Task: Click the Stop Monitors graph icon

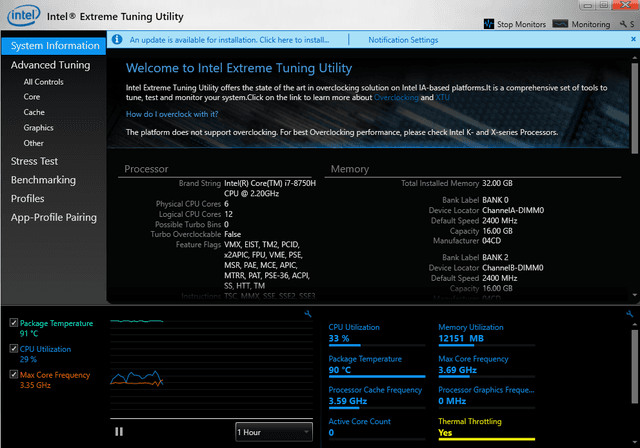Action: point(489,24)
